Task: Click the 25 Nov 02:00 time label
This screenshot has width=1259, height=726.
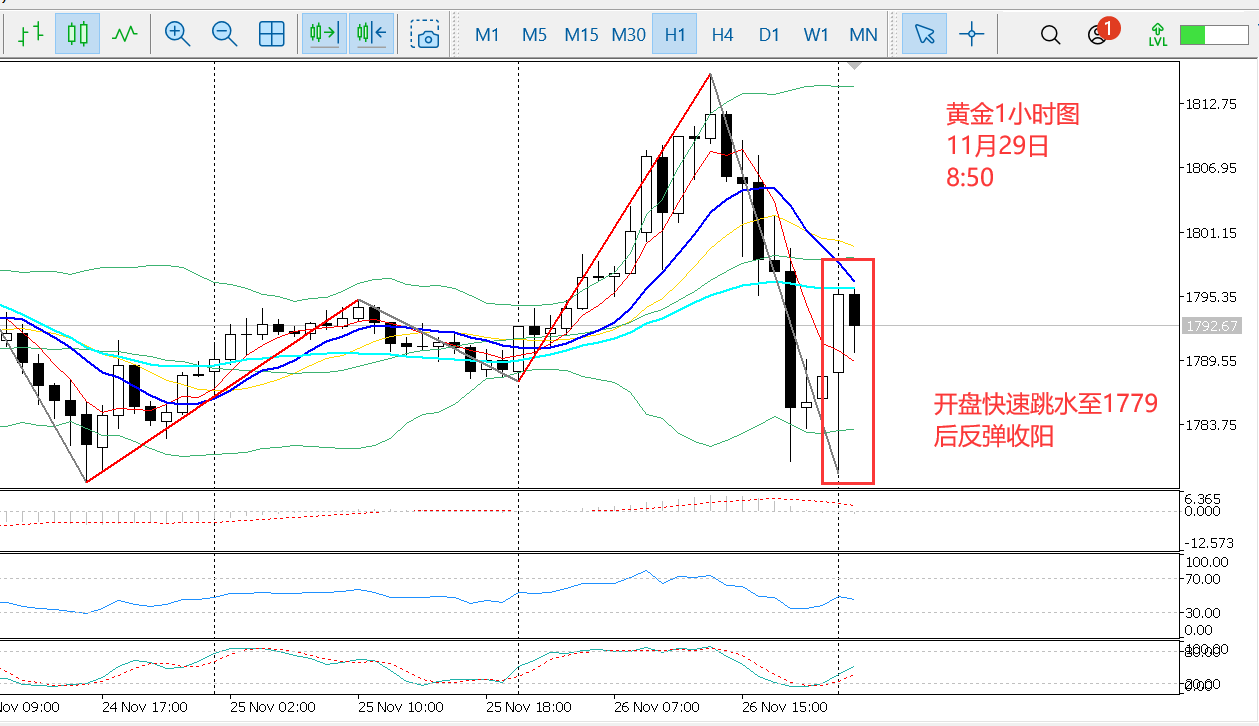Action: [272, 707]
